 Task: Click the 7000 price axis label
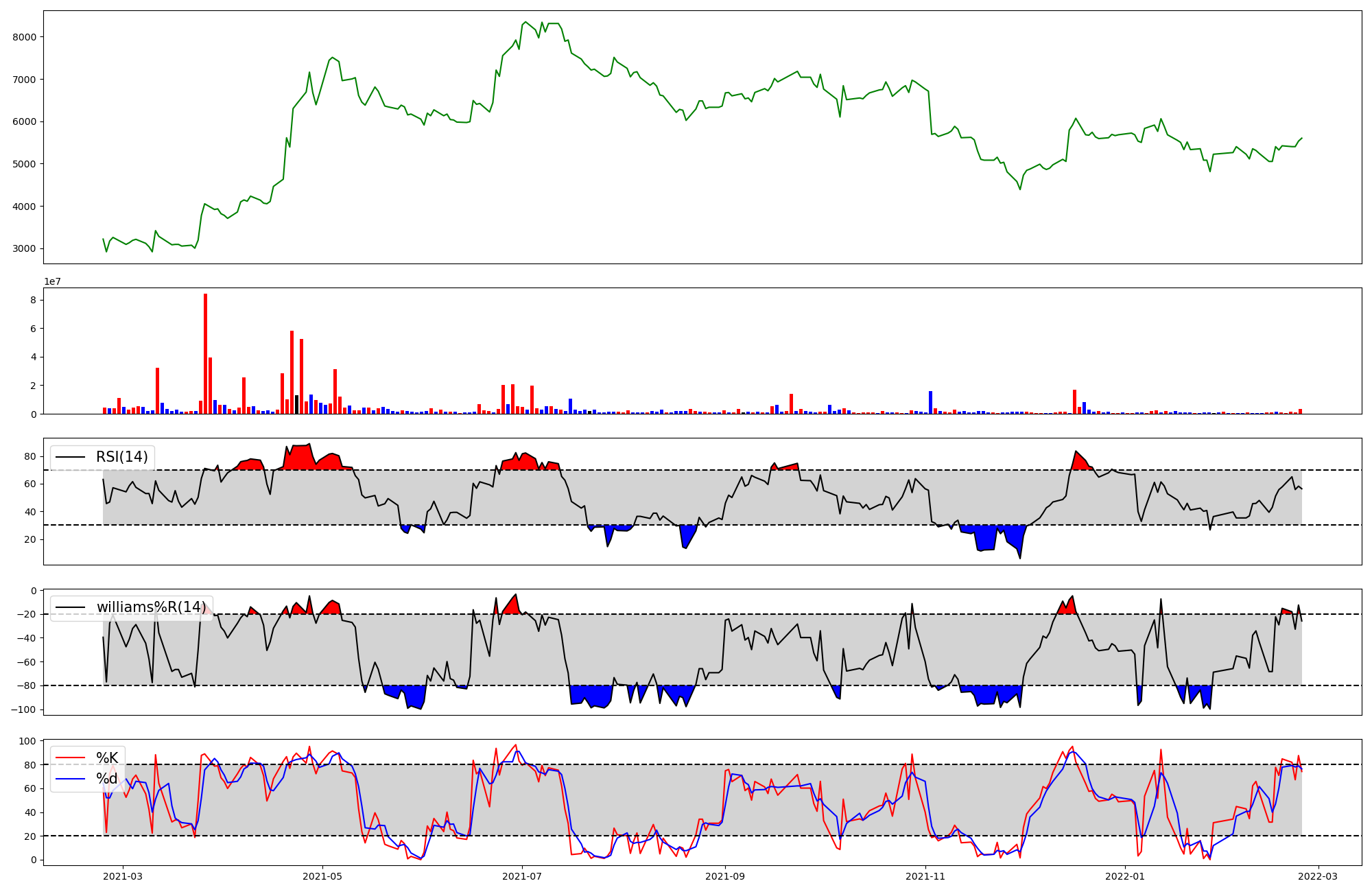coord(24,80)
